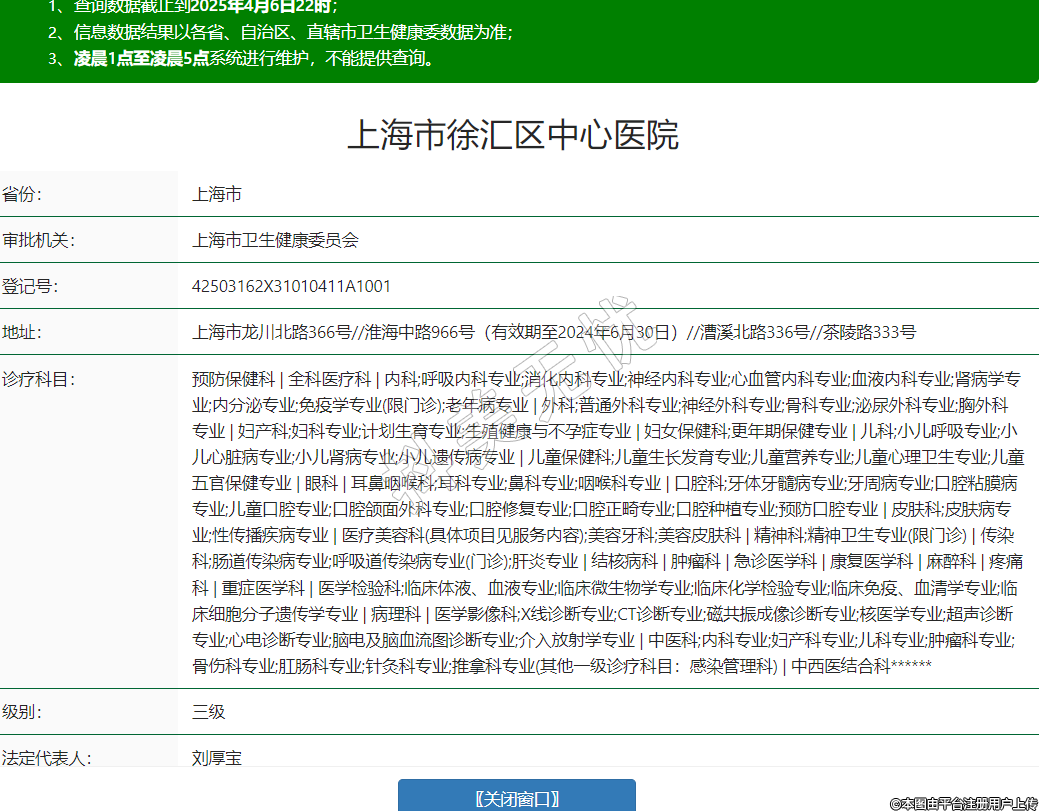Click the address text starting 上海市龙川北路366号

pos(553,333)
